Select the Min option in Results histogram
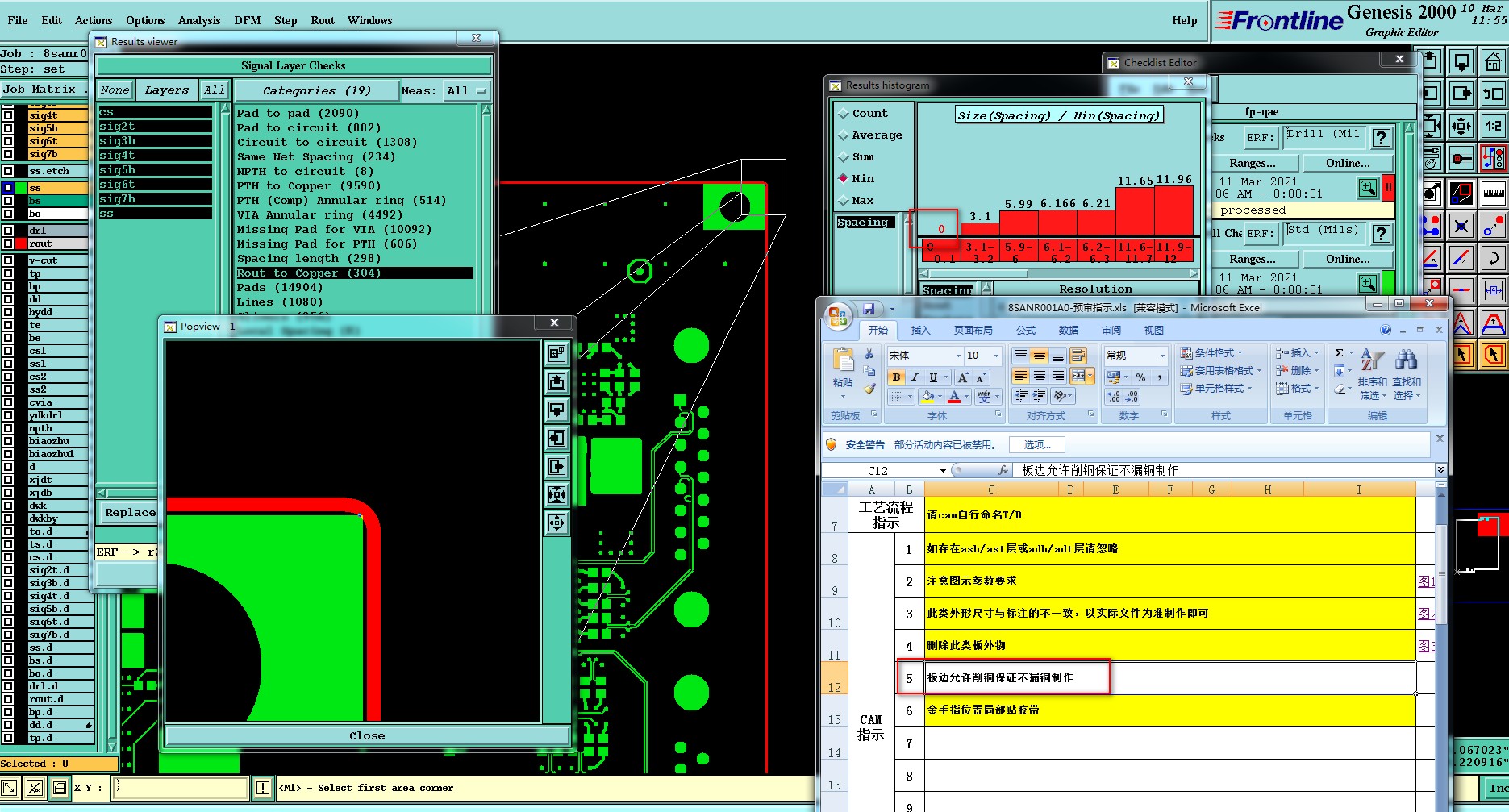1509x812 pixels. 857,179
